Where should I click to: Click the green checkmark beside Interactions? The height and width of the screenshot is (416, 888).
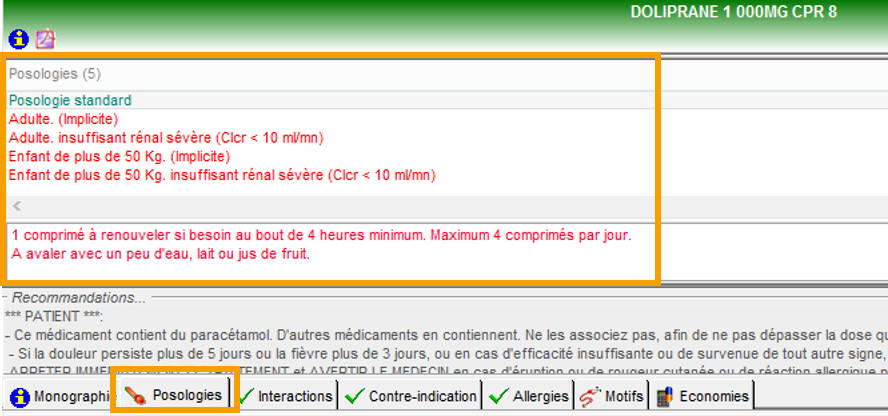(246, 397)
